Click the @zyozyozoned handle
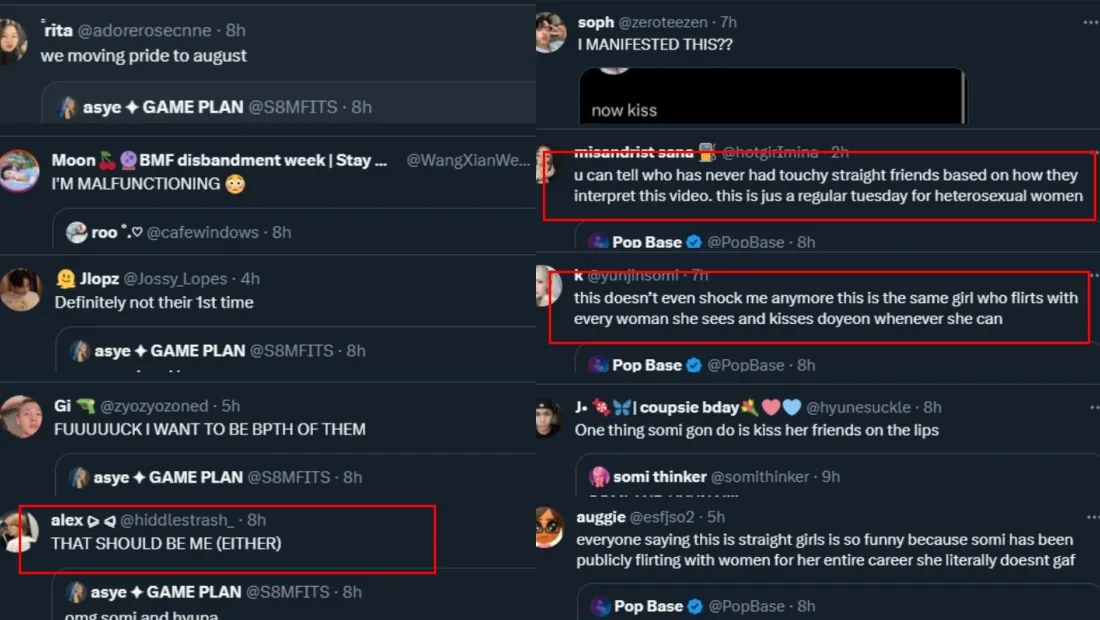Screen dimensions: 1100x620 coord(154,406)
